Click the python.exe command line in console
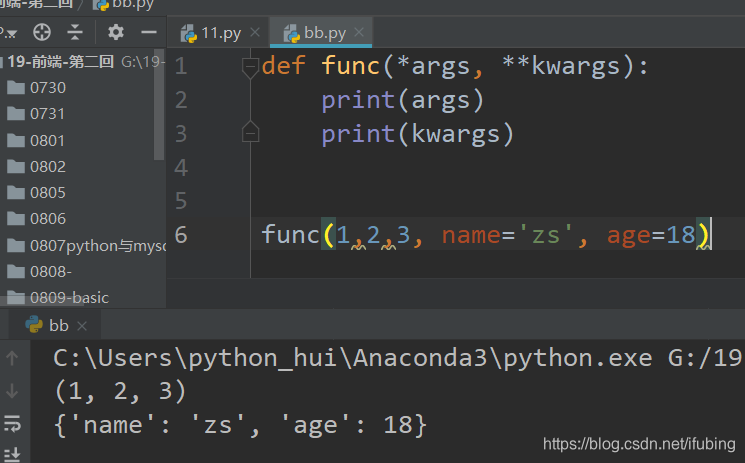The width and height of the screenshot is (745, 463). coord(397,358)
